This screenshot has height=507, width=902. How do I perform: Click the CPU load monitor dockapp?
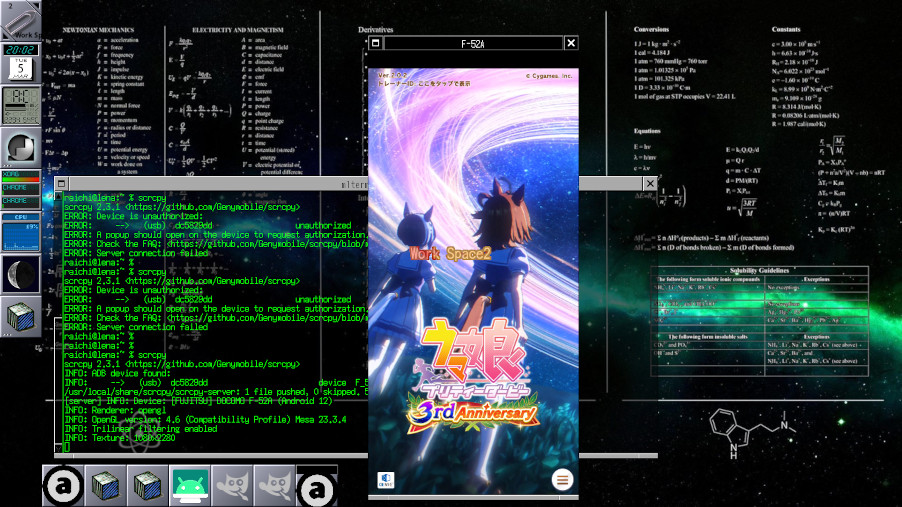(21, 232)
